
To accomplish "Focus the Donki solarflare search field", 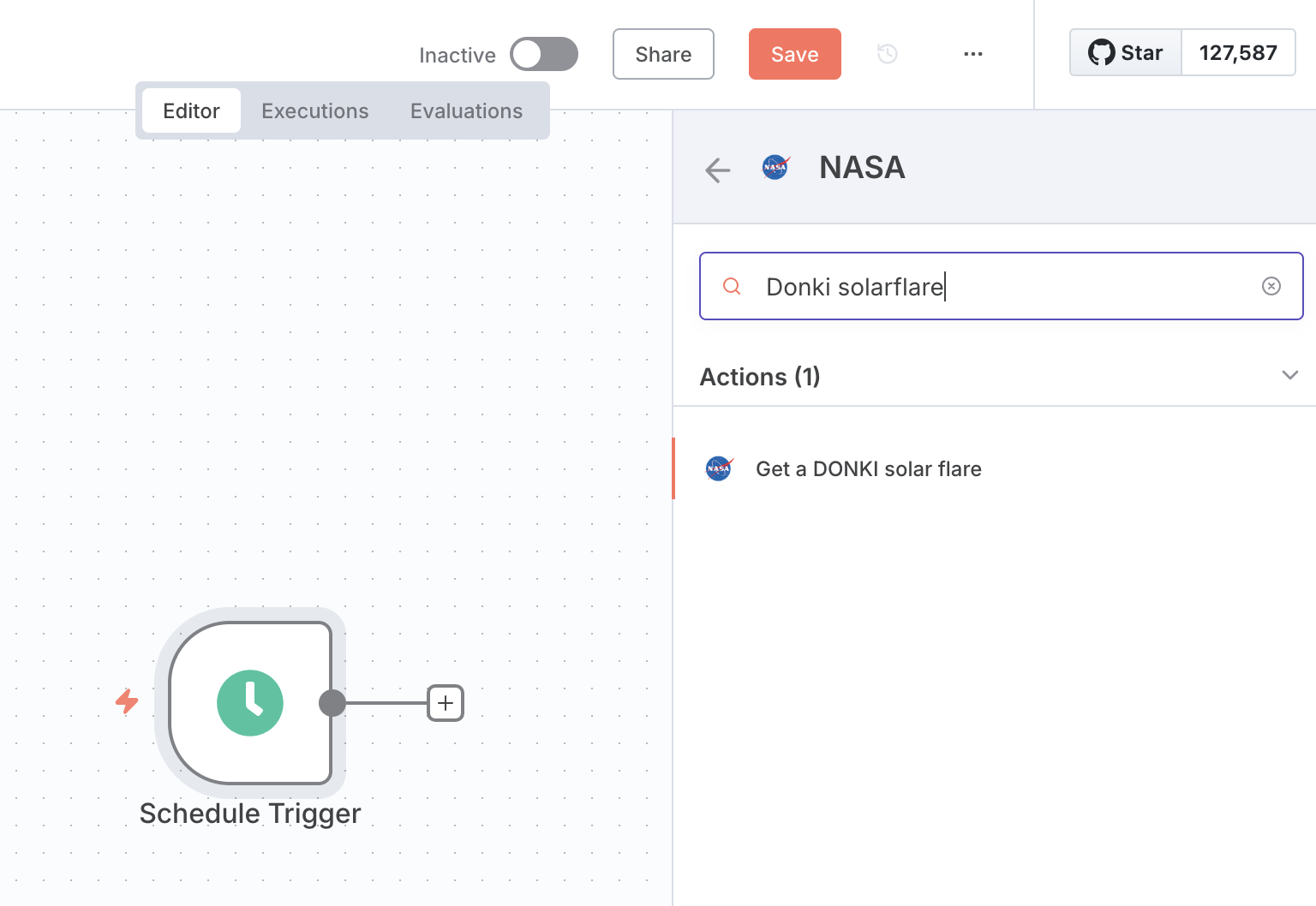I will tap(1001, 286).
